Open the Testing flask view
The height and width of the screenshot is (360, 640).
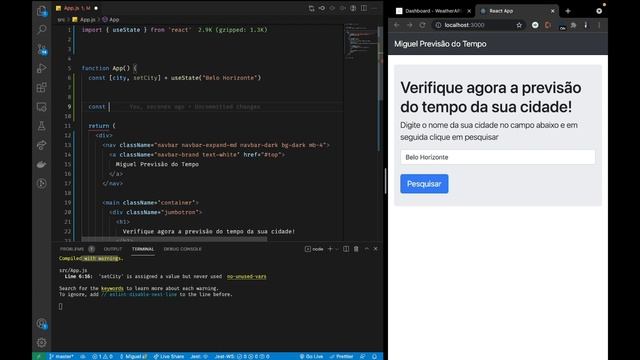coord(42,126)
